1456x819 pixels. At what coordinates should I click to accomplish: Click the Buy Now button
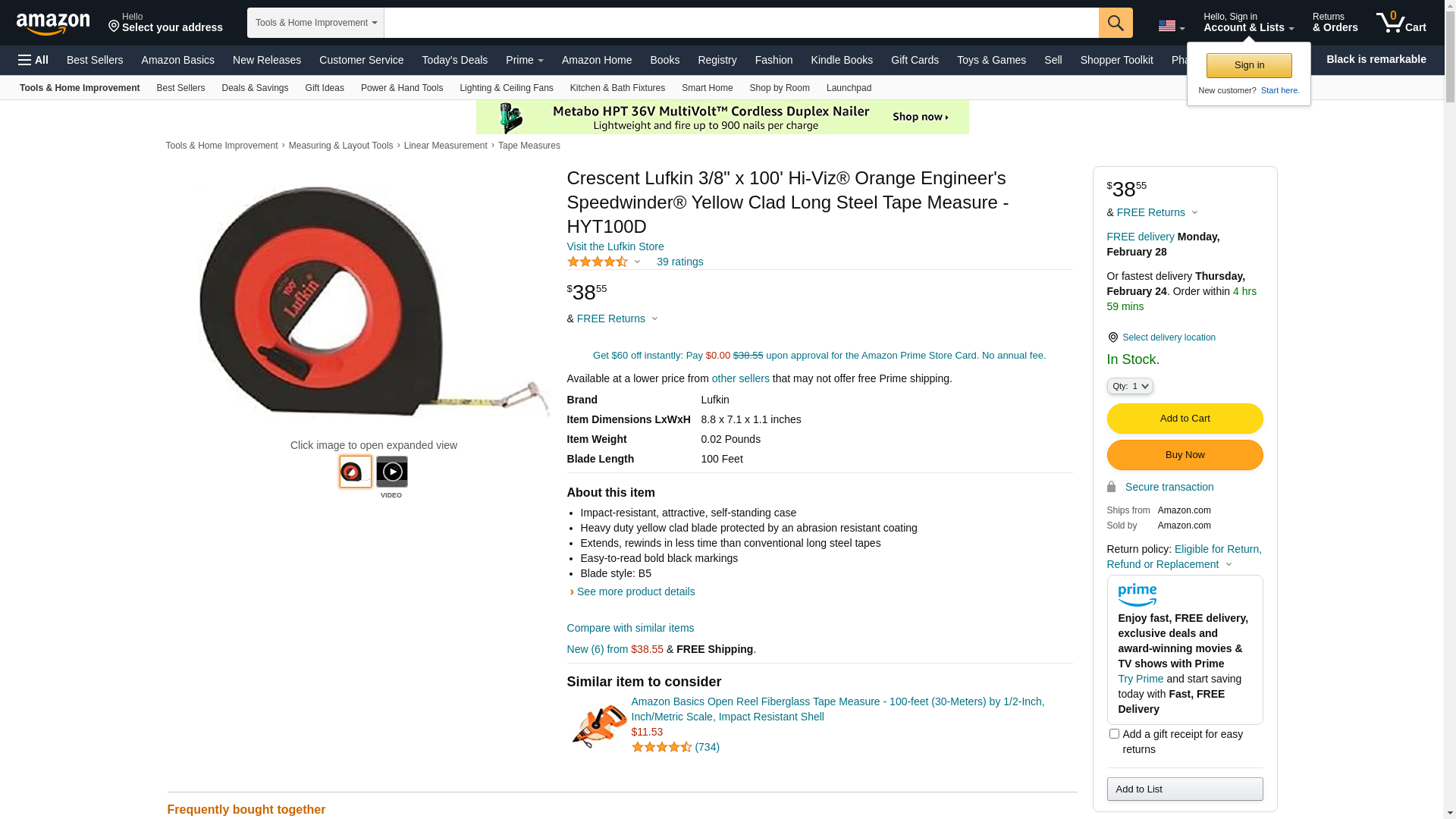pyautogui.click(x=1185, y=455)
